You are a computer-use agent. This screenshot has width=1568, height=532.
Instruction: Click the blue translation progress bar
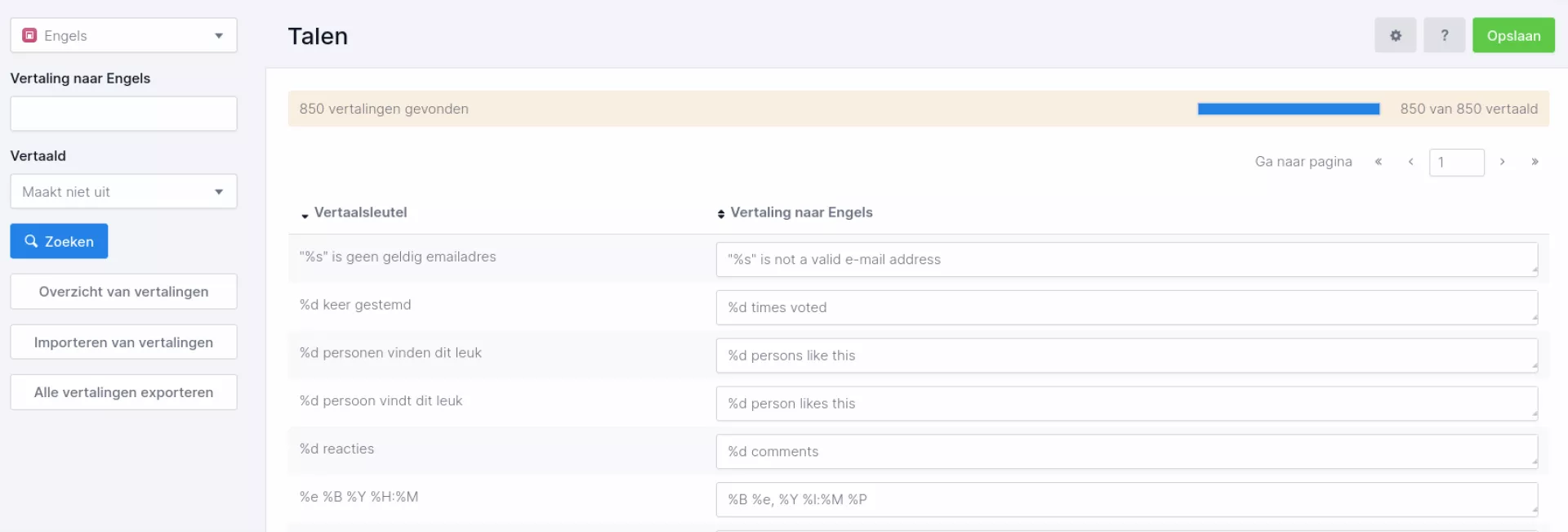(1288, 109)
